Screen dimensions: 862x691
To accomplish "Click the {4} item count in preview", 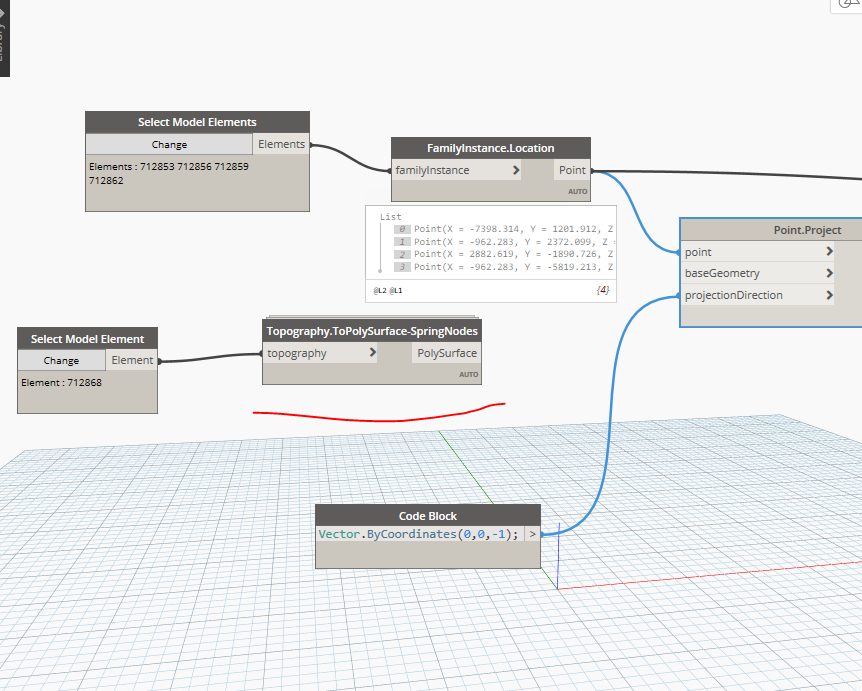I will (x=603, y=290).
